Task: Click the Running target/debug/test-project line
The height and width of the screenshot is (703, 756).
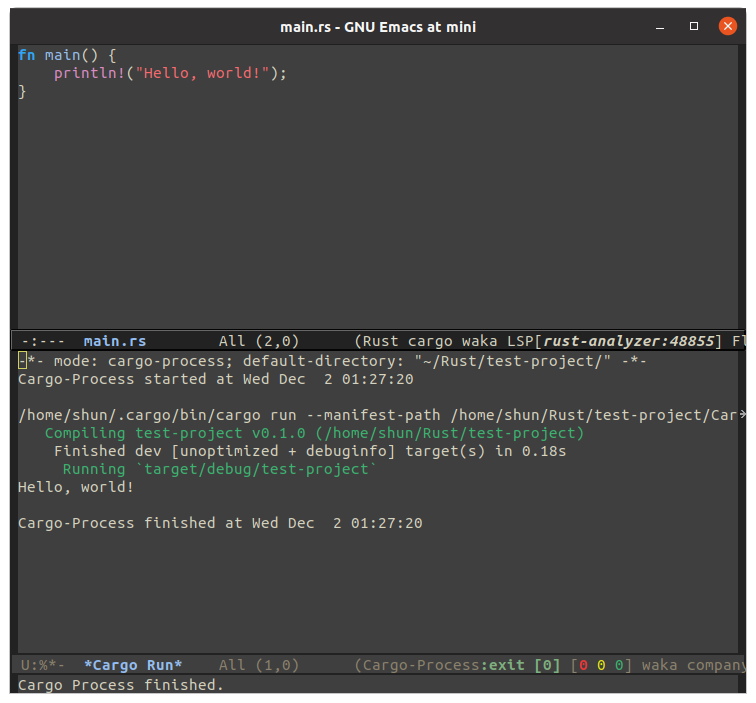Action: 219,469
